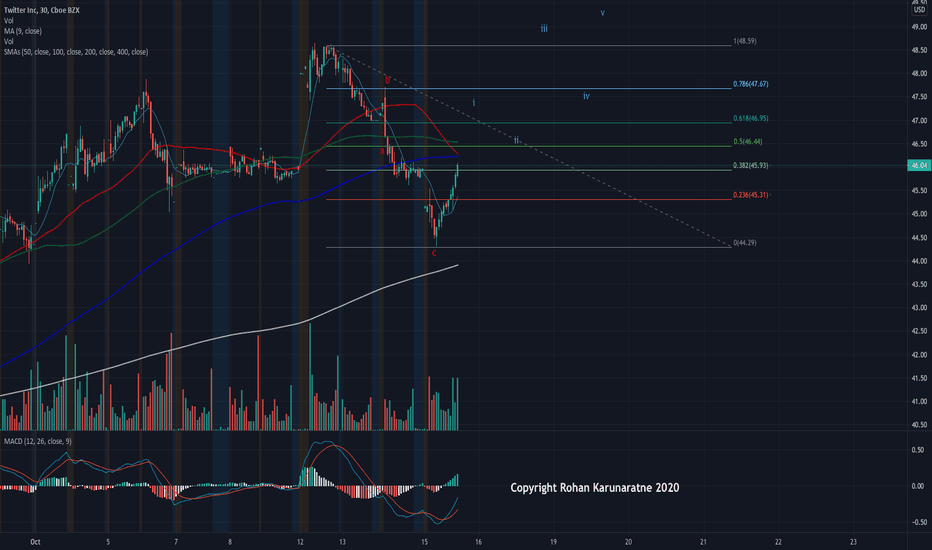The height and width of the screenshot is (550, 932).
Task: Click the blue wave label i
Action: [474, 103]
